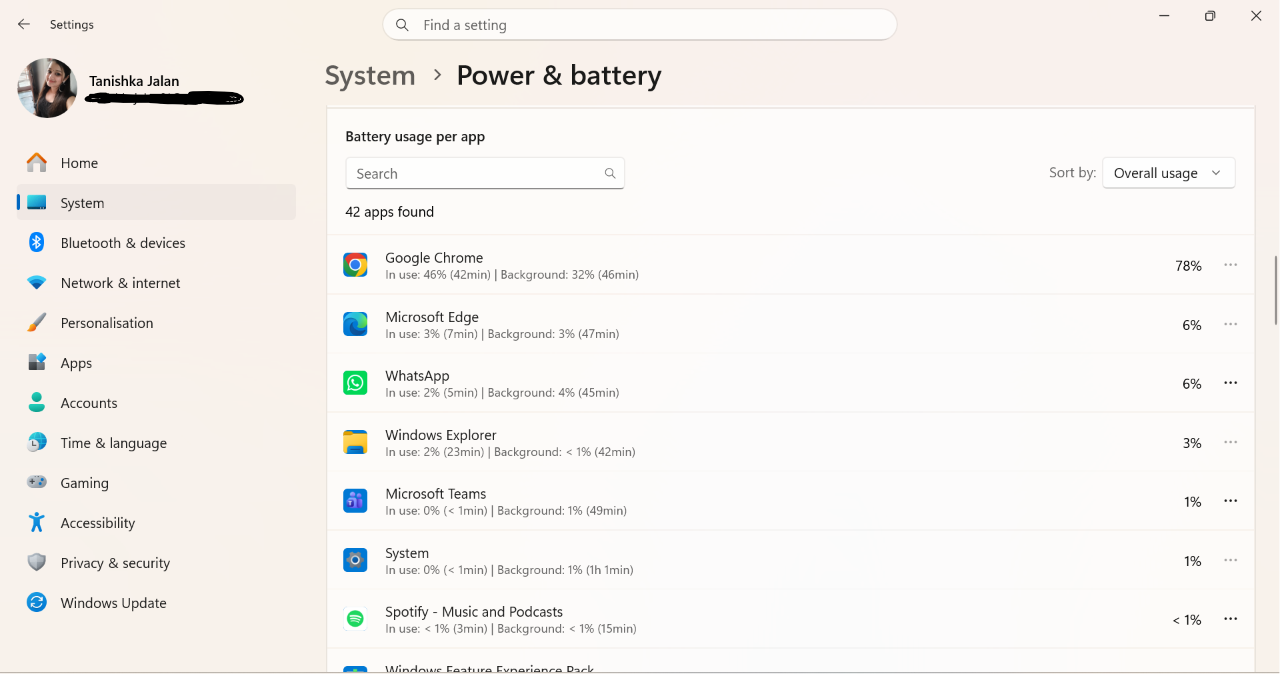This screenshot has height=674, width=1280.
Task: Click the Windows Explorer folder icon
Action: 355,442
